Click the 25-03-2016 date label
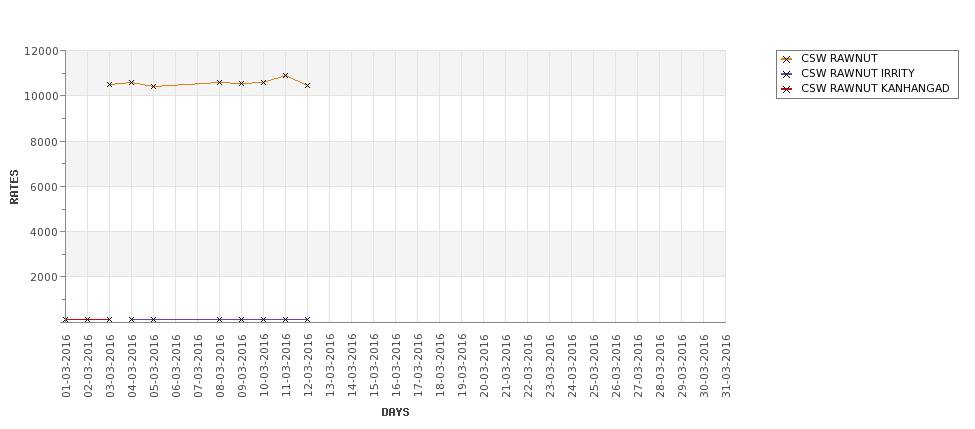Image resolution: width=975 pixels, height=429 pixels. point(594,366)
